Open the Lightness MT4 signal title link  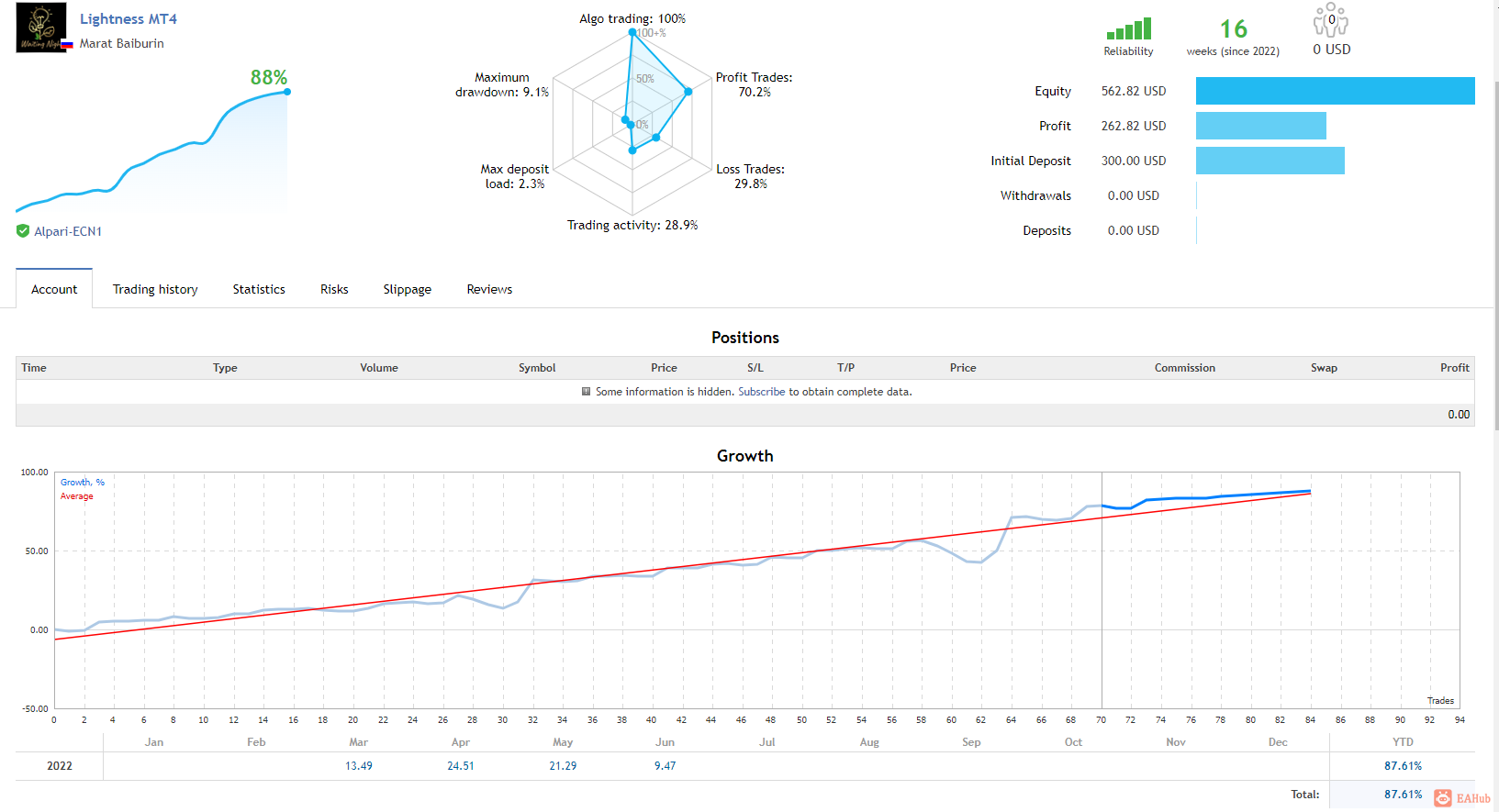pyautogui.click(x=129, y=19)
